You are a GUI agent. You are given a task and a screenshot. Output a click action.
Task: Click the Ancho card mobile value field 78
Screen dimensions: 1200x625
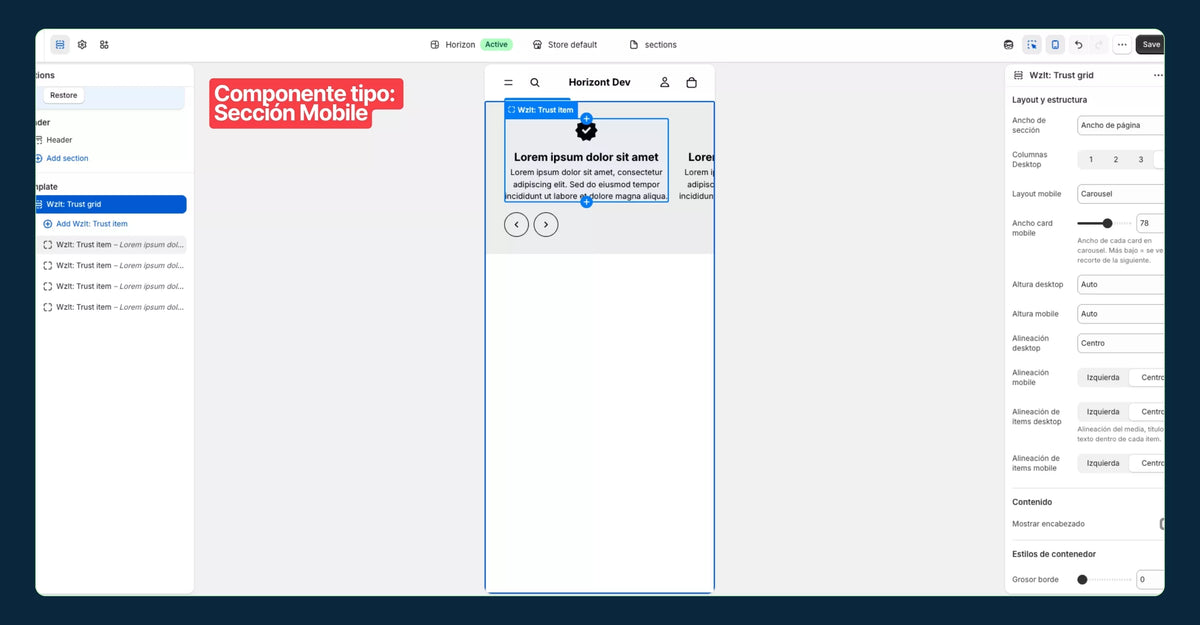click(1150, 224)
